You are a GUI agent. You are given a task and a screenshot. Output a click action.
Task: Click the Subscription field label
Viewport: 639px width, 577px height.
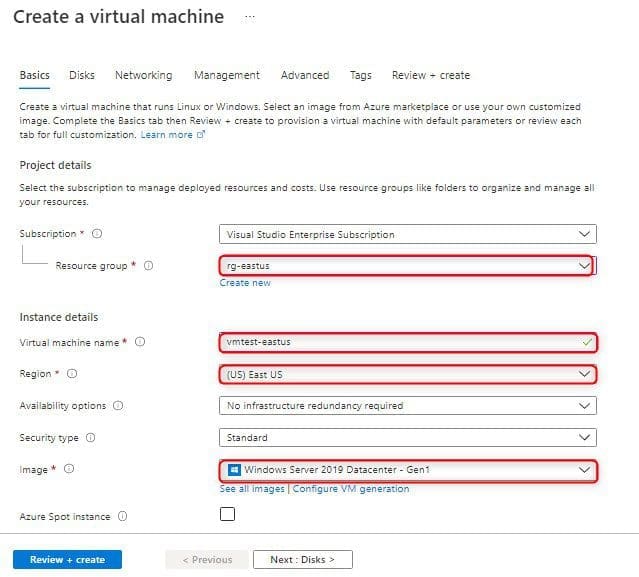(x=48, y=234)
